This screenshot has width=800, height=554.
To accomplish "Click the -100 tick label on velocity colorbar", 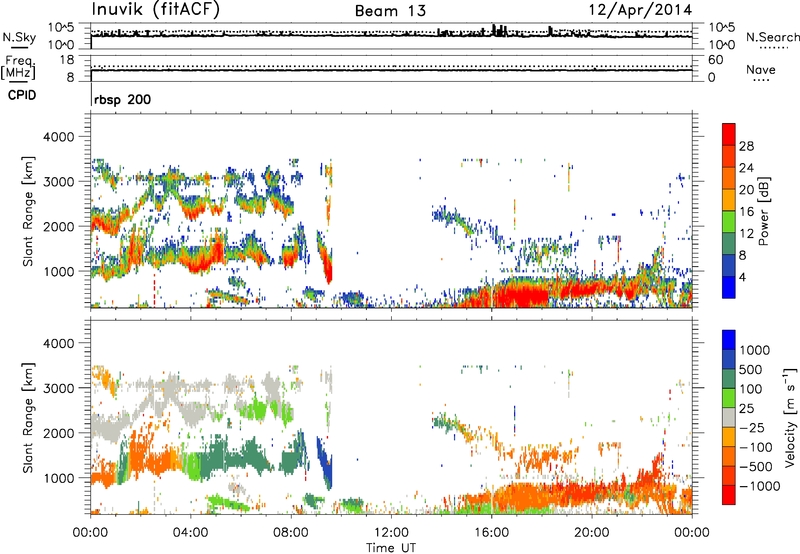I will click(x=754, y=447).
